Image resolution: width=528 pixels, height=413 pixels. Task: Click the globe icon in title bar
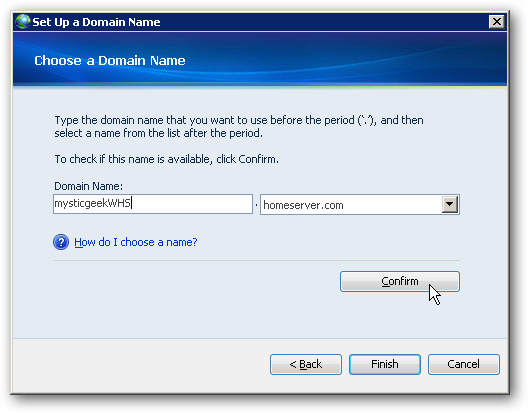pos(23,22)
